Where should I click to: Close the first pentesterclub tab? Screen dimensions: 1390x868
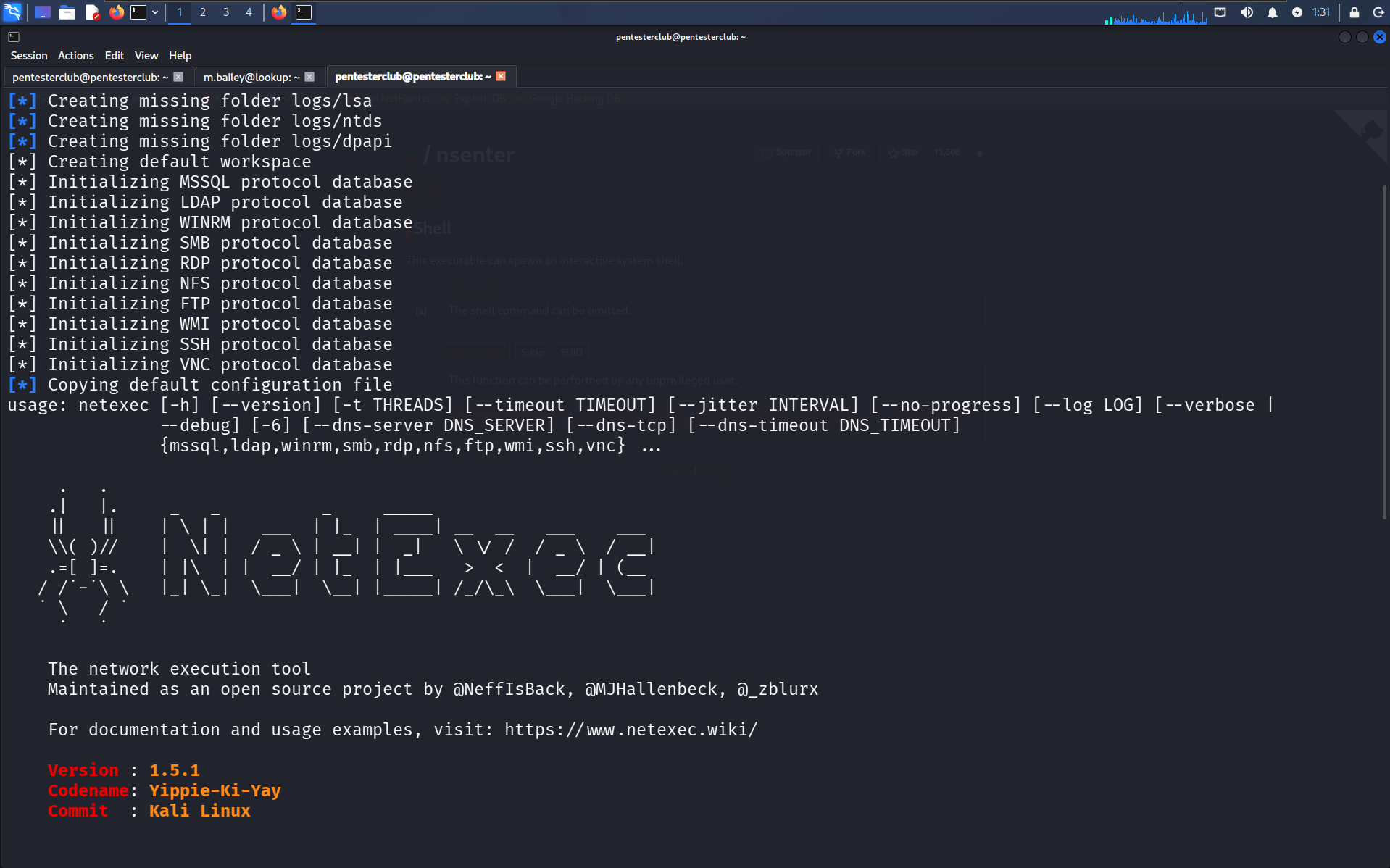coord(178,77)
